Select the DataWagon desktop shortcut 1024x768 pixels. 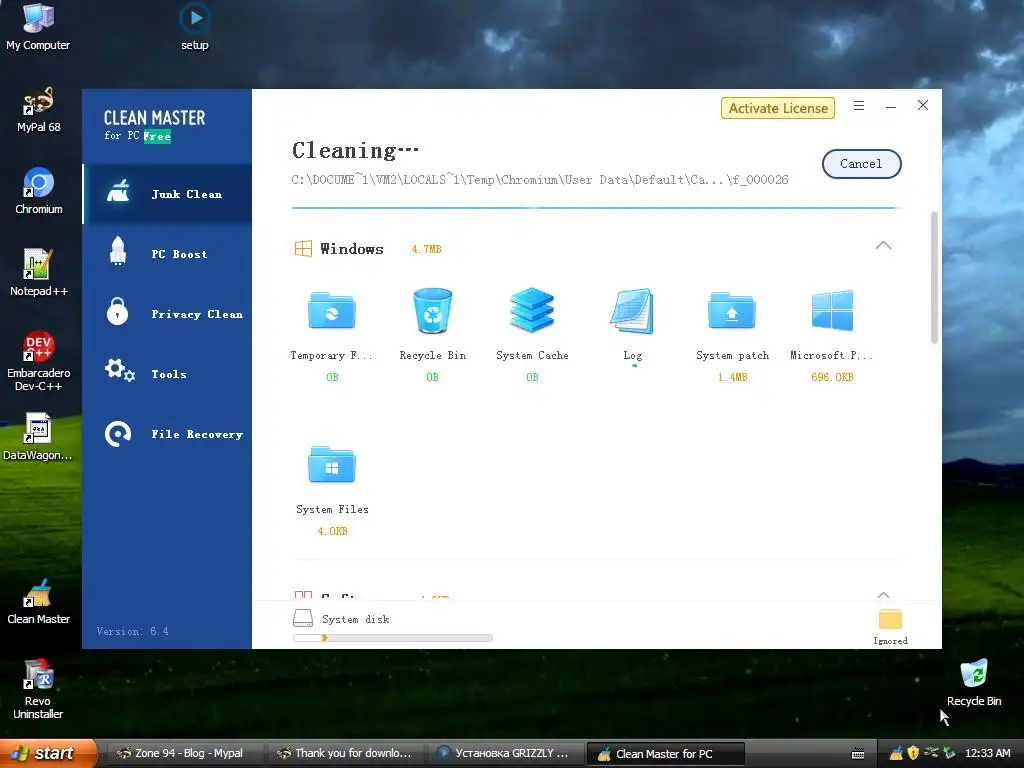tap(38, 437)
